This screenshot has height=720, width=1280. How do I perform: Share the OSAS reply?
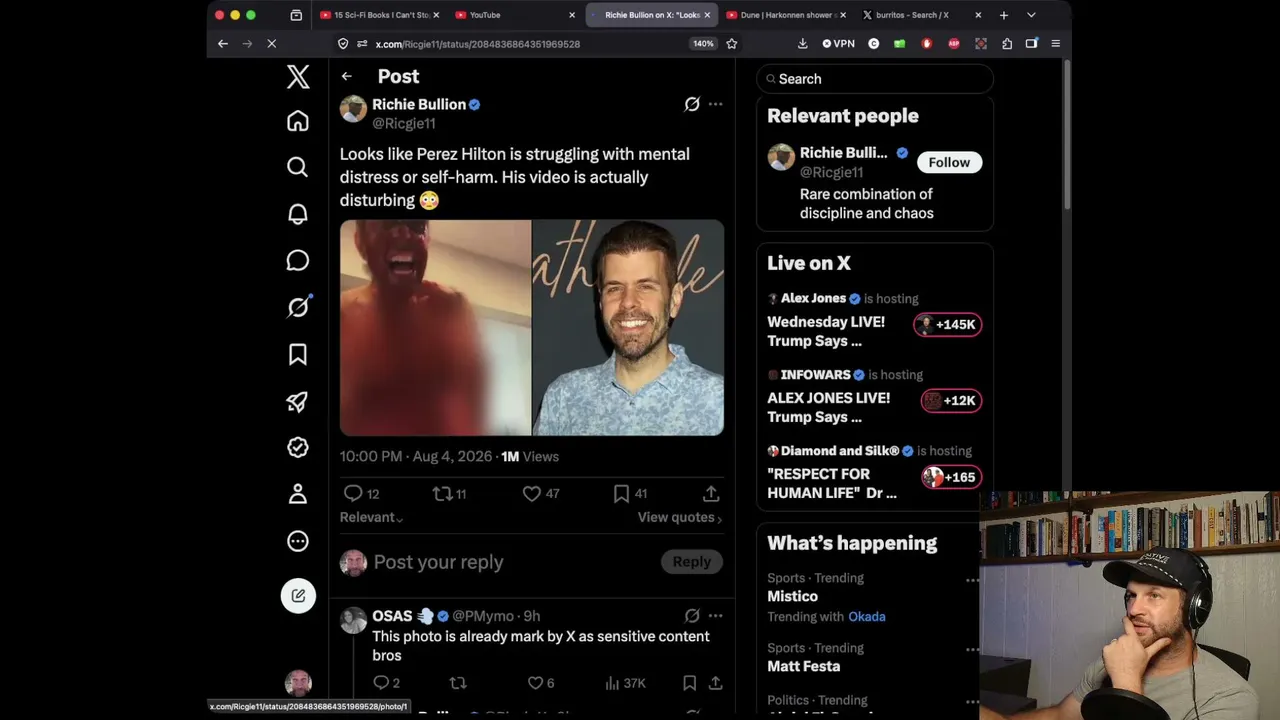coord(716,684)
